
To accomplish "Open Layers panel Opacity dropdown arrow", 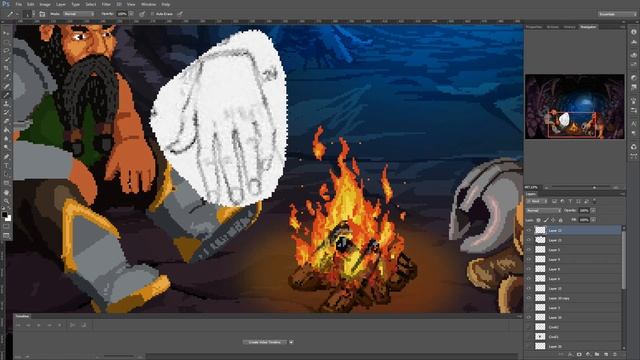I will [x=593, y=211].
